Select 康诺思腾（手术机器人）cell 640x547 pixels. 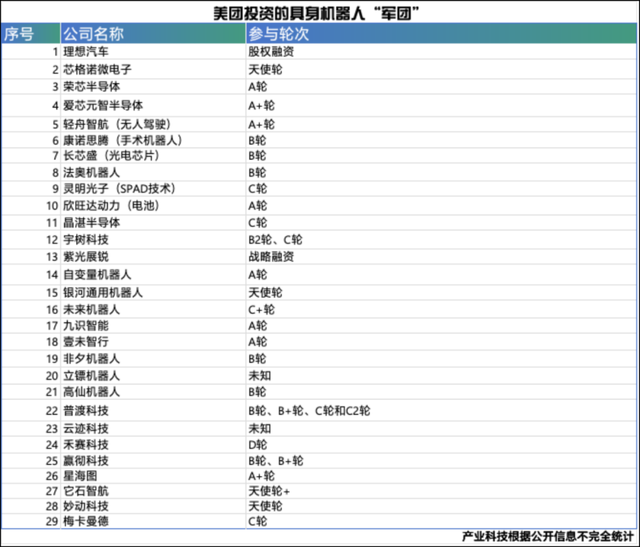click(153, 140)
